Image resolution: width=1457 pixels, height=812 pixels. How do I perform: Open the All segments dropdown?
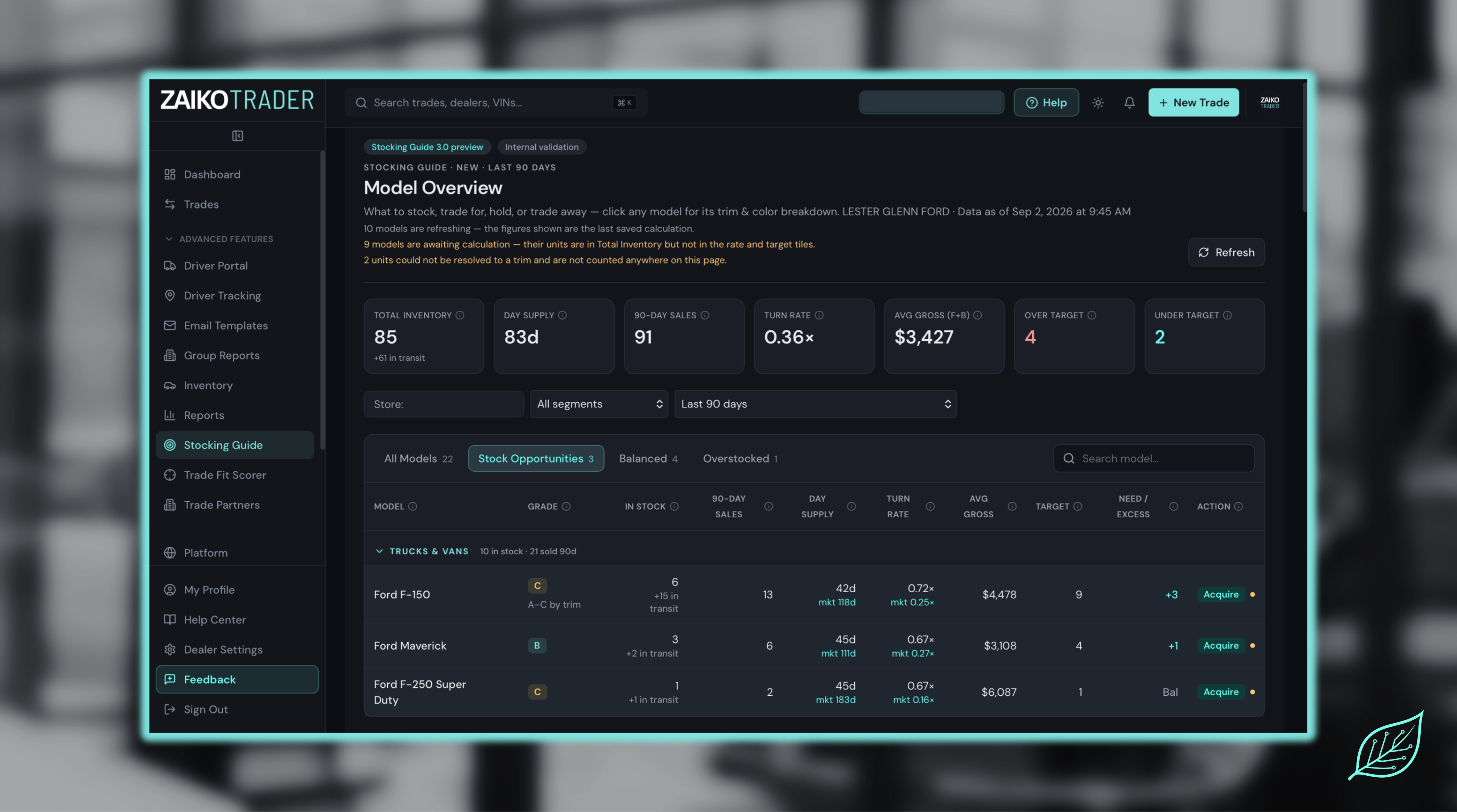(599, 404)
